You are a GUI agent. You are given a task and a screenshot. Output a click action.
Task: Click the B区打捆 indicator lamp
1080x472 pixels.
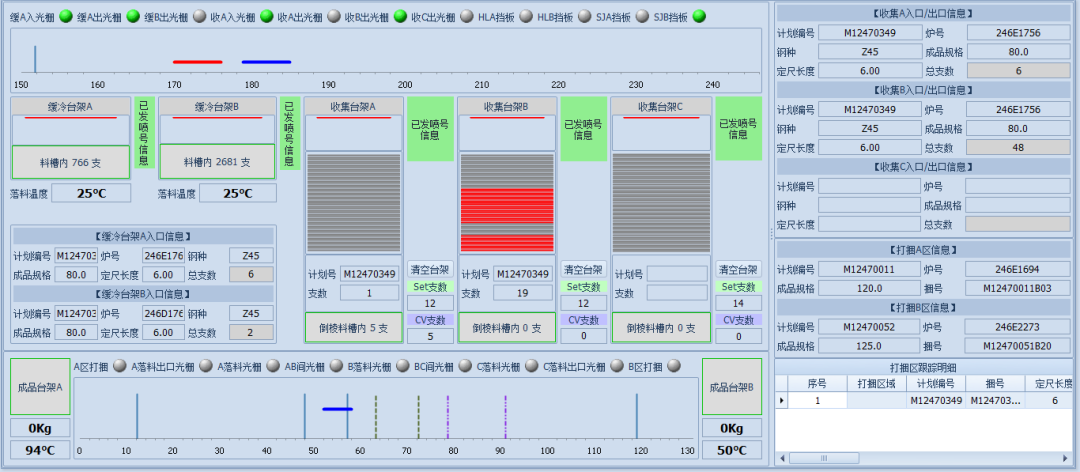tap(674, 366)
